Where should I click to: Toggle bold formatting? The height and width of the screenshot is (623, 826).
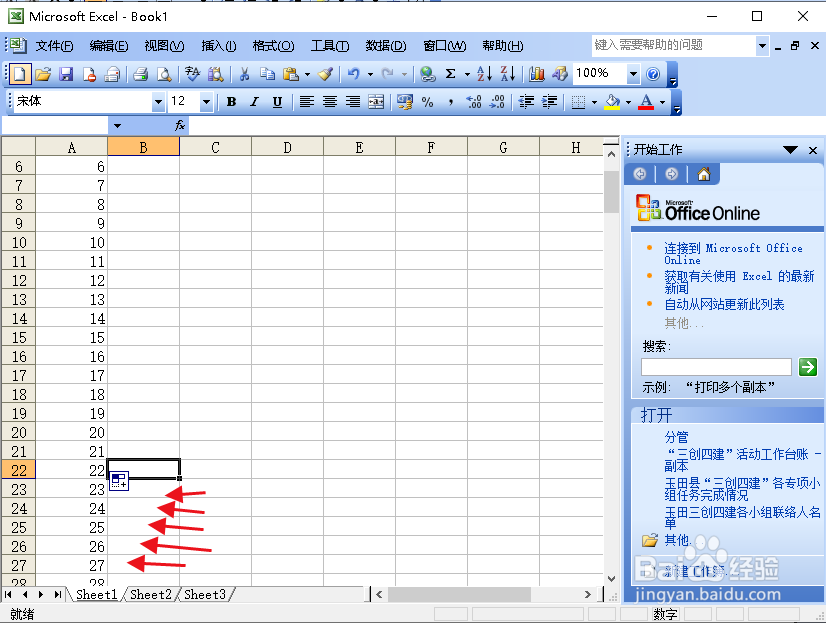(231, 102)
